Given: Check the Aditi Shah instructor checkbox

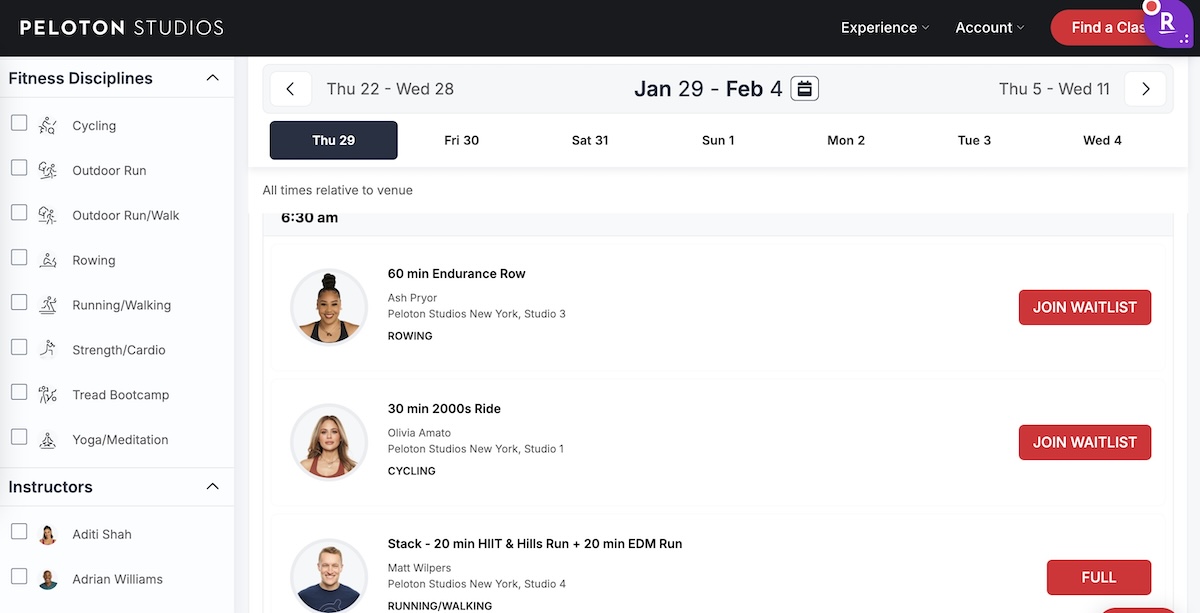Looking at the screenshot, I should pos(19,532).
